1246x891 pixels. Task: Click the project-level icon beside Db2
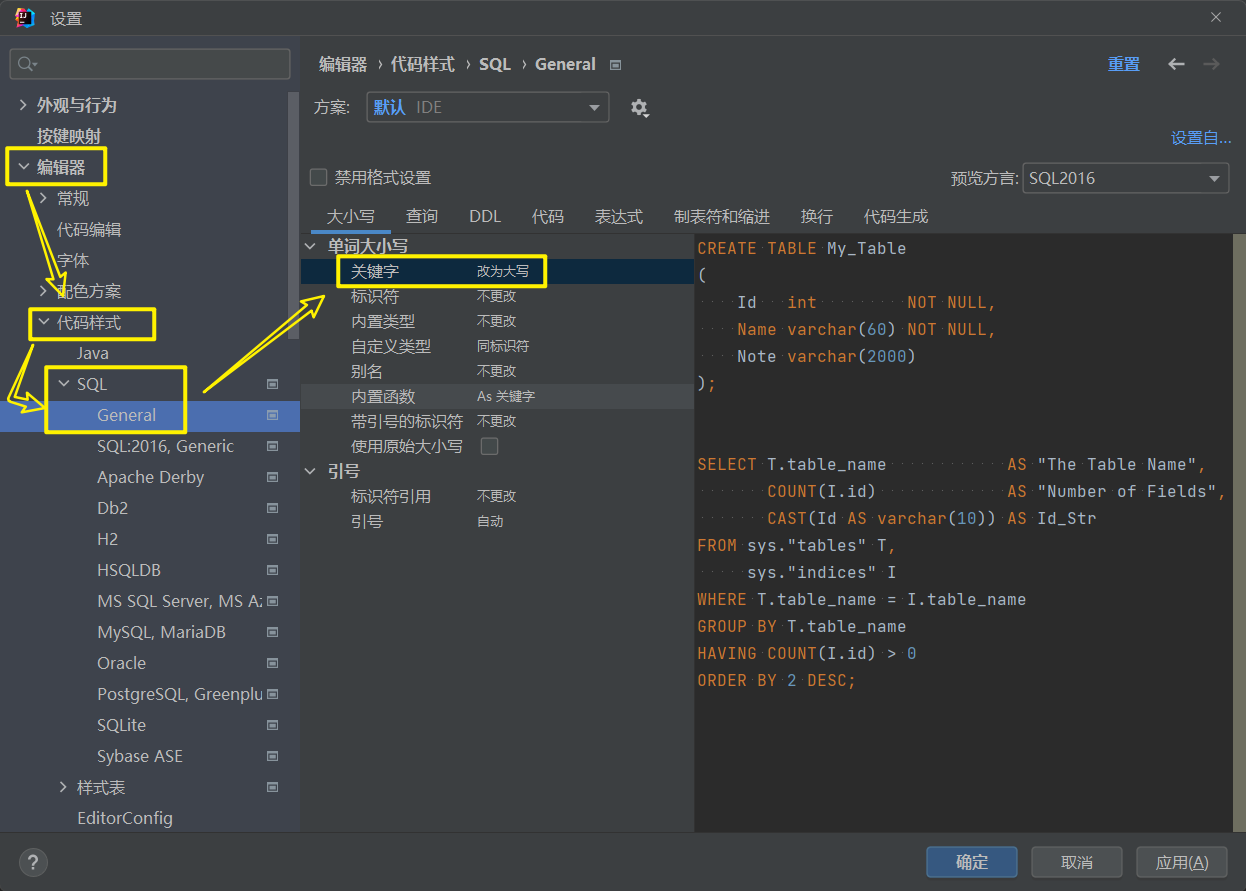(x=272, y=509)
